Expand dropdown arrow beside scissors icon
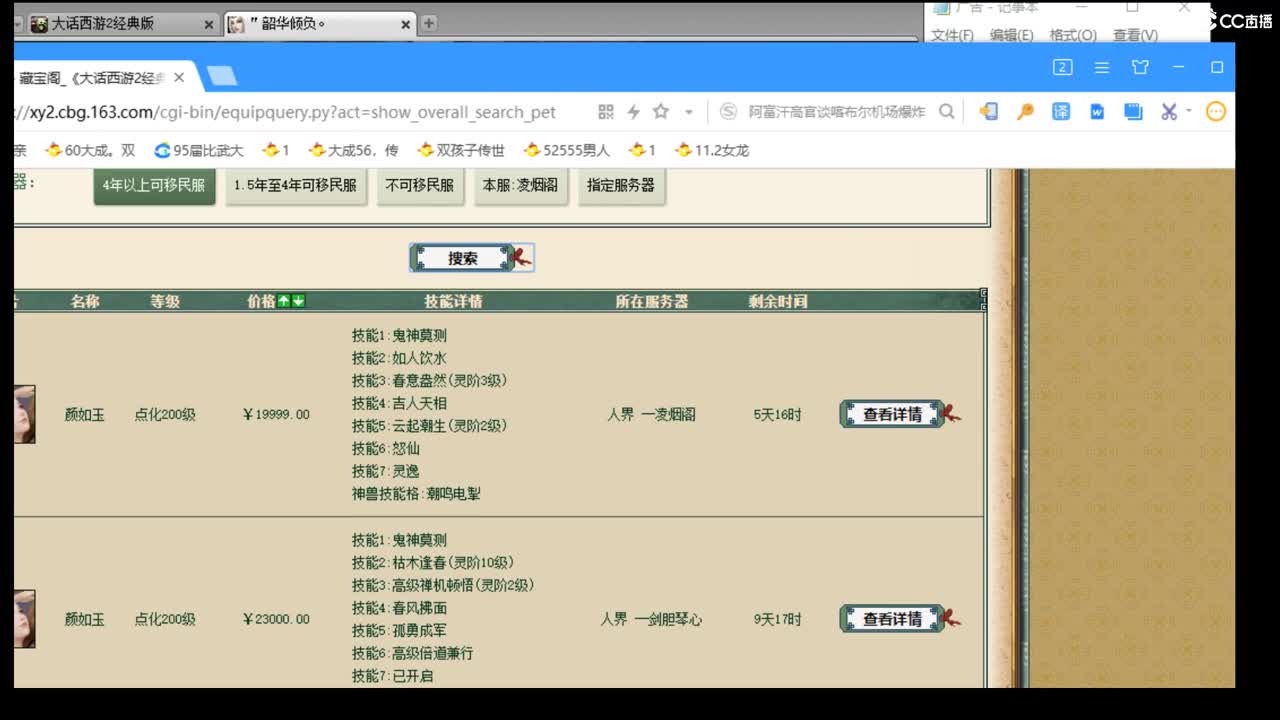 tap(1188, 111)
